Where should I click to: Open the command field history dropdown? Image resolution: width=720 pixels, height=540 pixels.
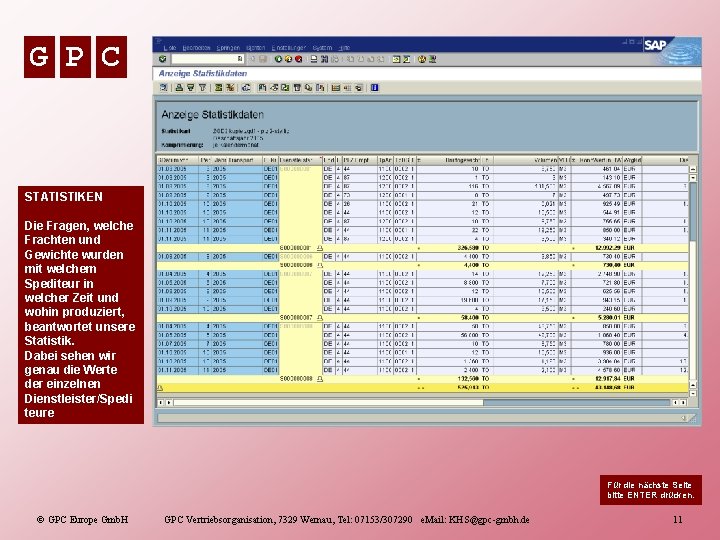tap(240, 59)
